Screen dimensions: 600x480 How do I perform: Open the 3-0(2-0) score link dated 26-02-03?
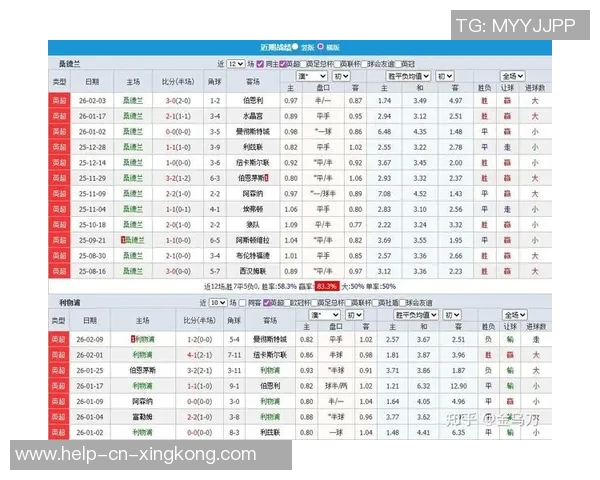pyautogui.click(x=180, y=101)
